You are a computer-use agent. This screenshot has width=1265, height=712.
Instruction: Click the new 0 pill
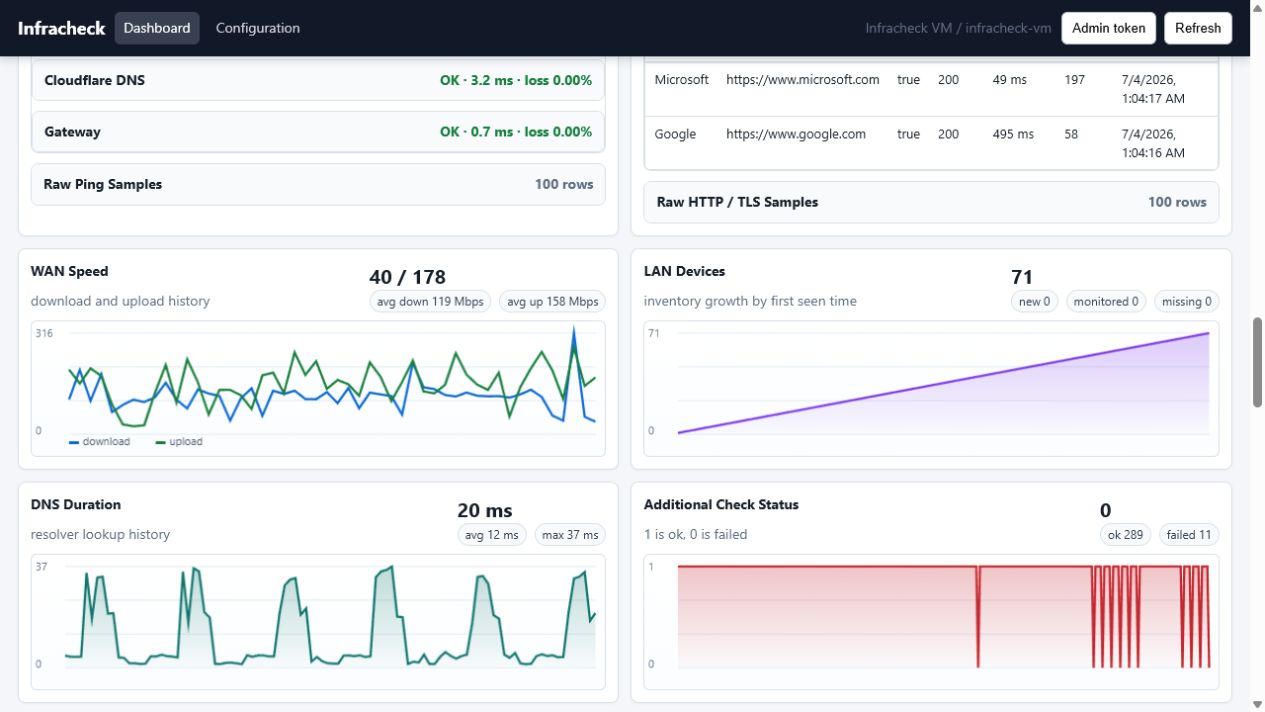coord(1035,301)
